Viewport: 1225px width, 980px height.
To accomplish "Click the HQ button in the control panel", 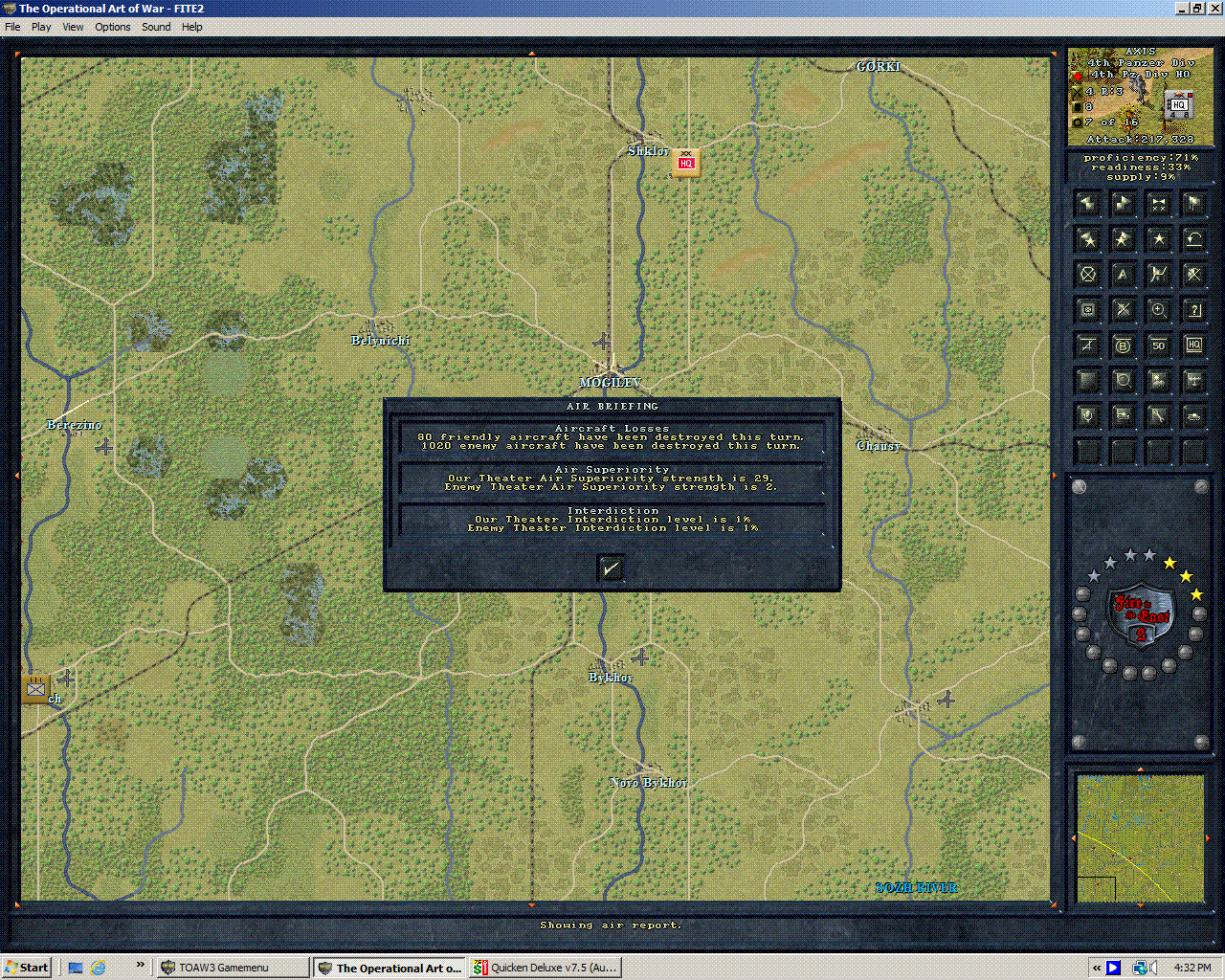I will coord(1193,345).
